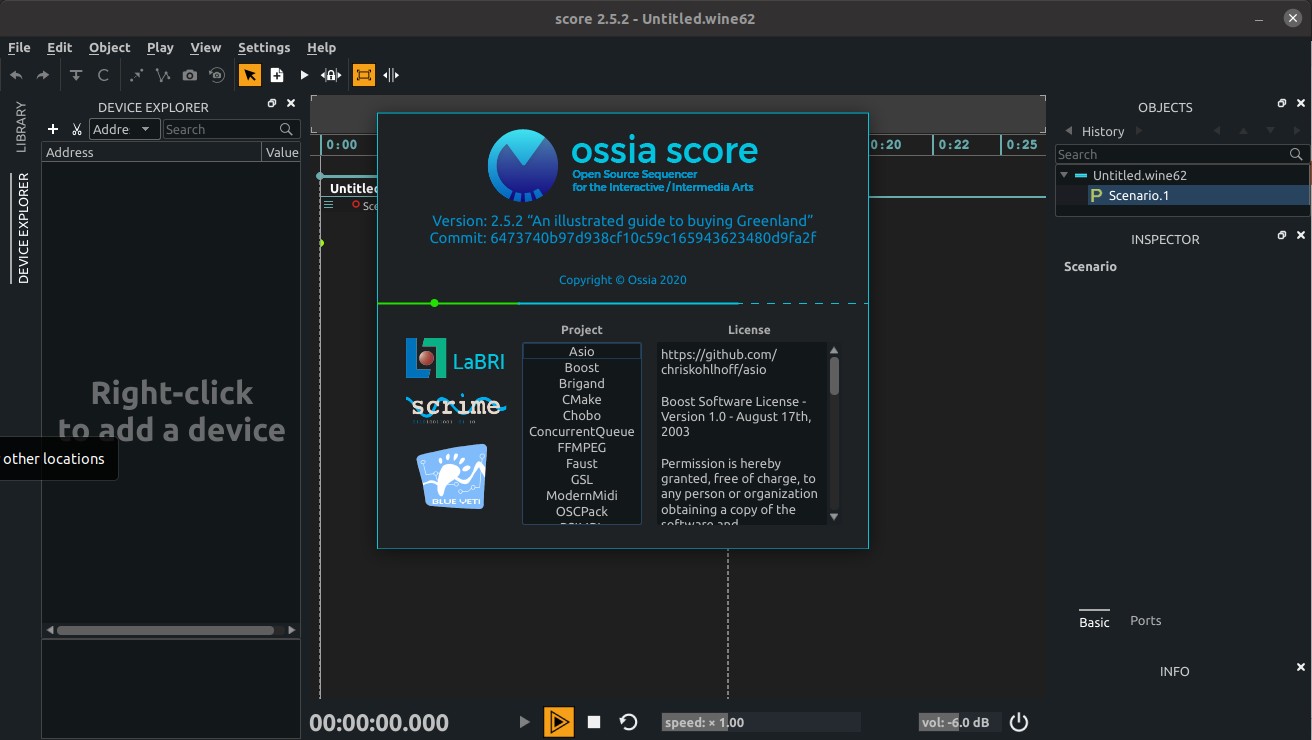Toggle the padlock Lock mode icon

tap(331, 75)
